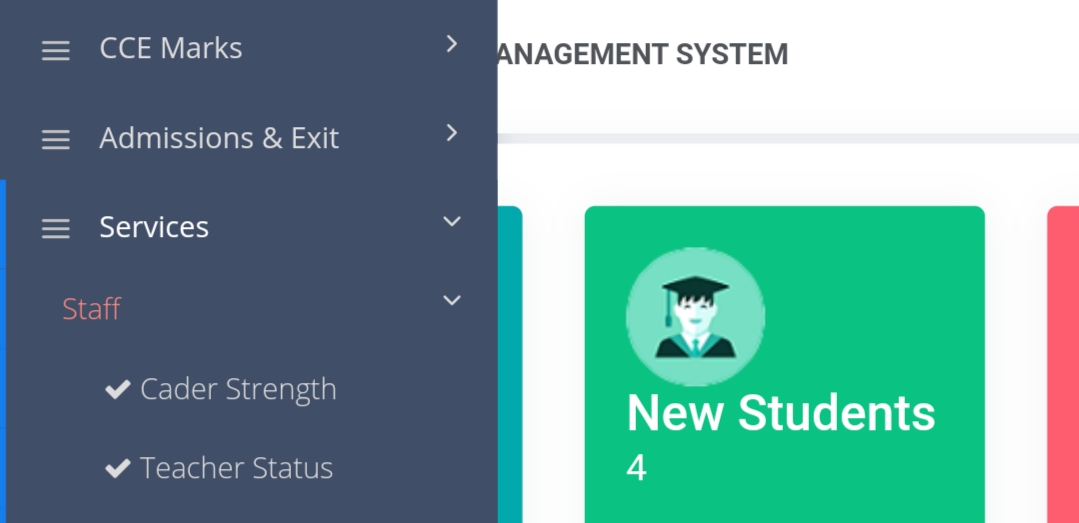The height and width of the screenshot is (523, 1079).
Task: Open the CCE Marks menu item
Action: click(x=171, y=48)
